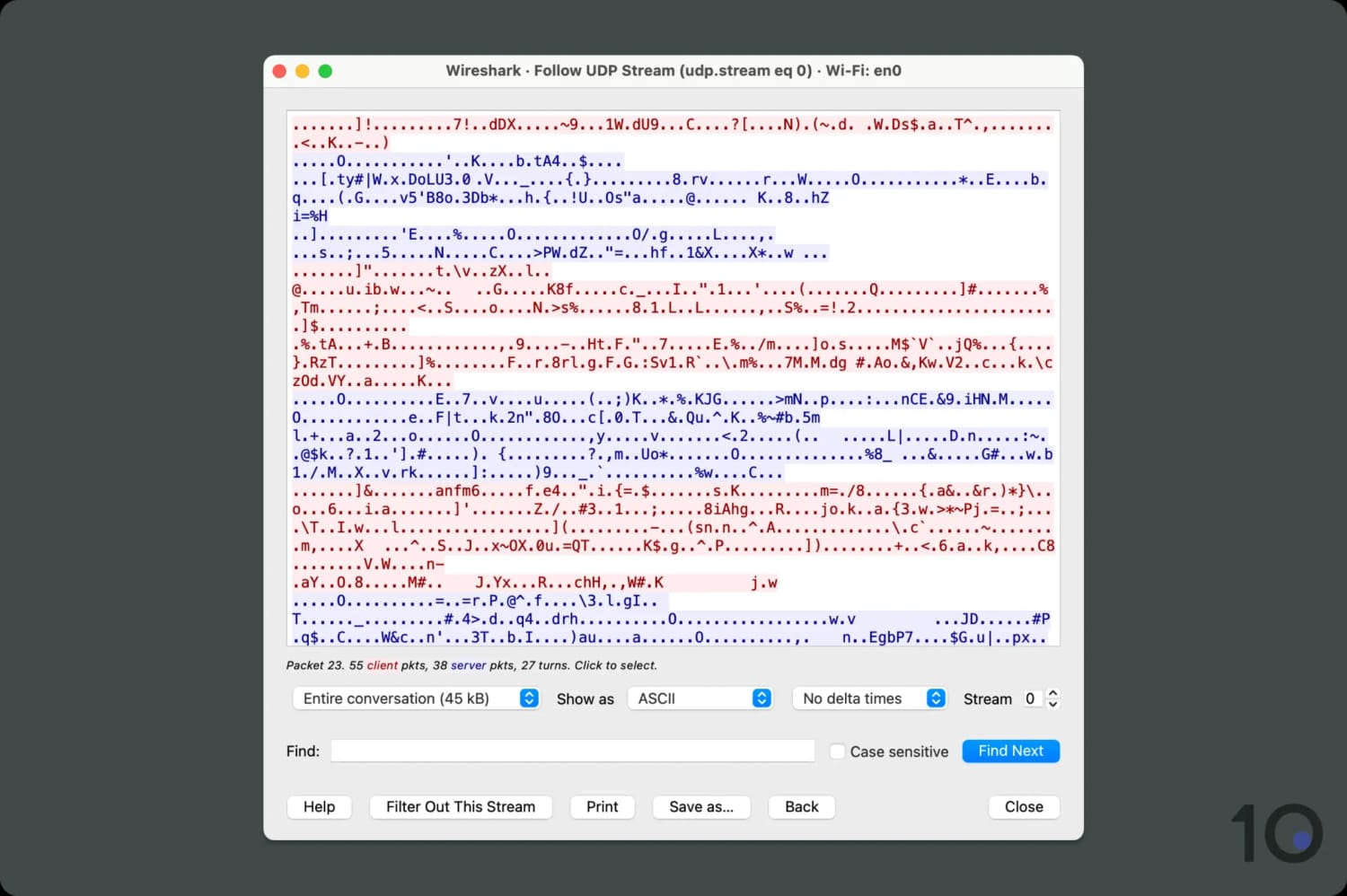Maximize the window with the green button
Screen dimensions: 1347x896
(325, 71)
